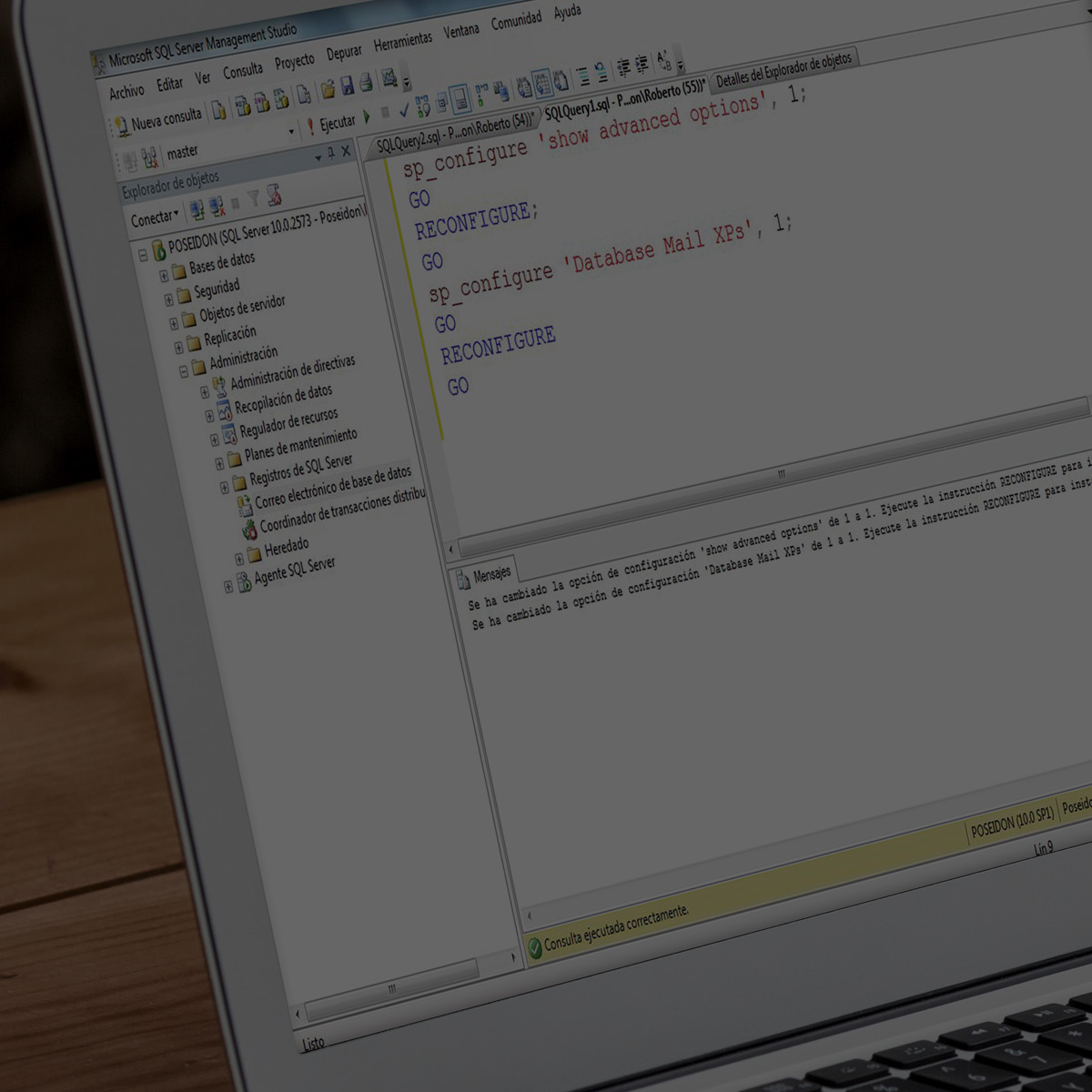1092x1092 pixels.
Task: Open the Consulta menu
Action: coord(243,70)
